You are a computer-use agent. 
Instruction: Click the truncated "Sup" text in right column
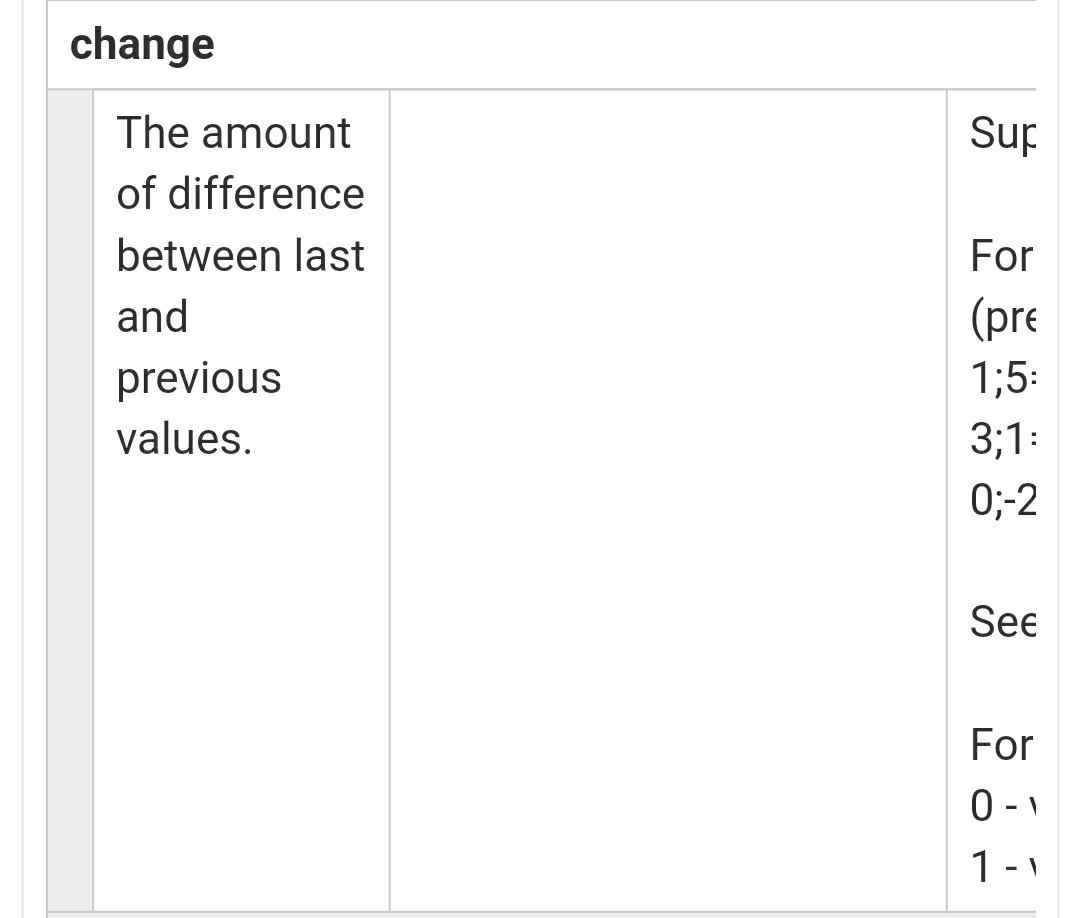coord(1003,134)
